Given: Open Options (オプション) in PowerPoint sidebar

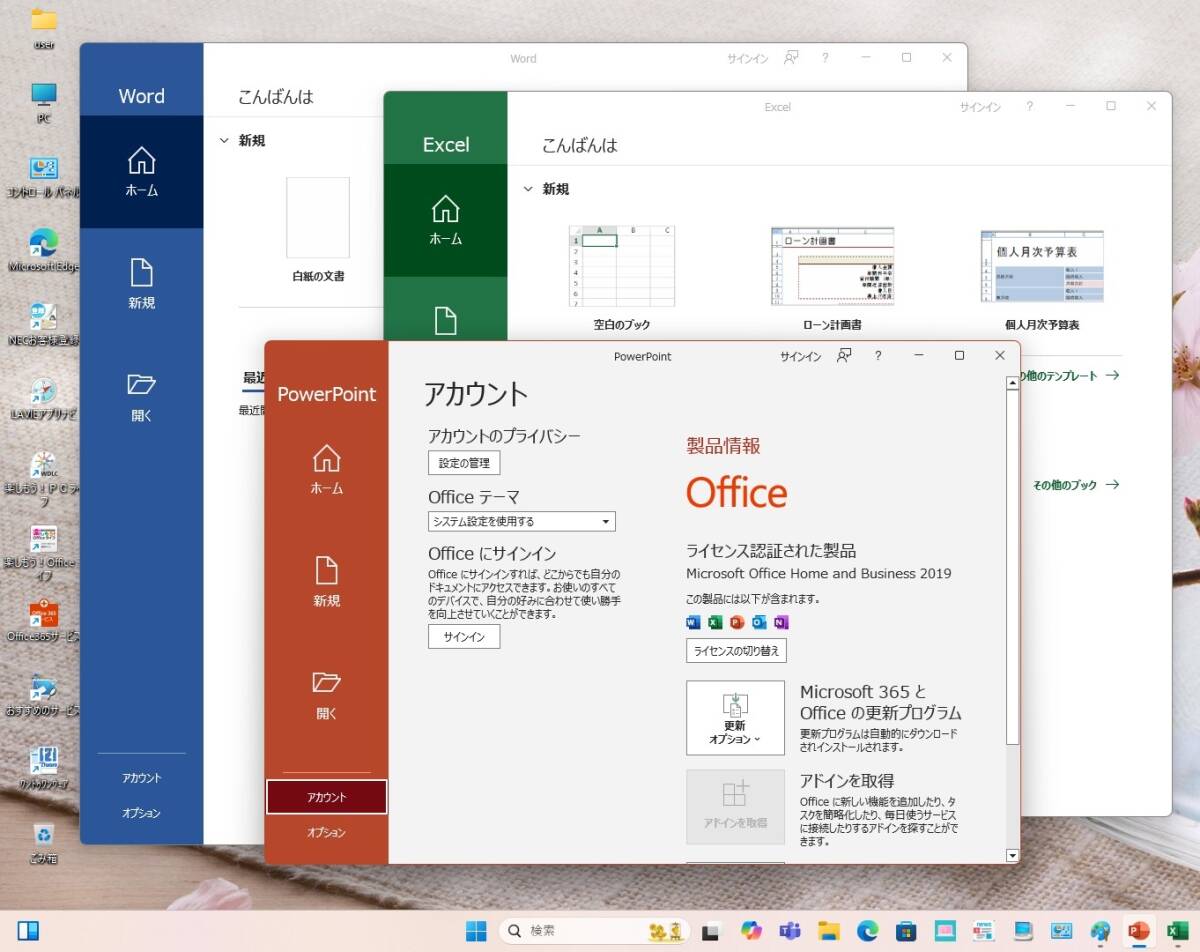Looking at the screenshot, I should (x=326, y=832).
